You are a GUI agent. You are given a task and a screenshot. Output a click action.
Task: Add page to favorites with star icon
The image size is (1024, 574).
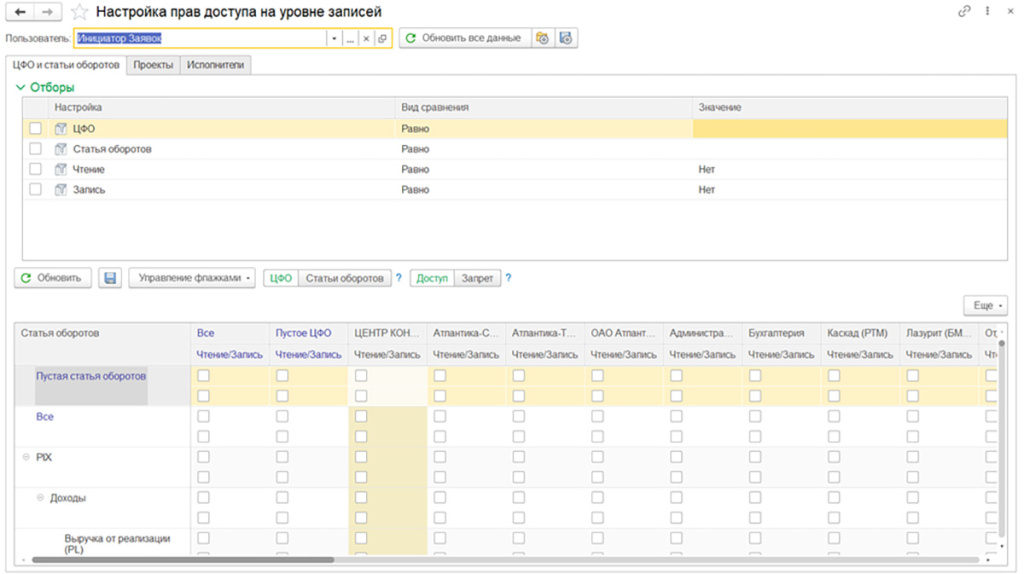(79, 12)
